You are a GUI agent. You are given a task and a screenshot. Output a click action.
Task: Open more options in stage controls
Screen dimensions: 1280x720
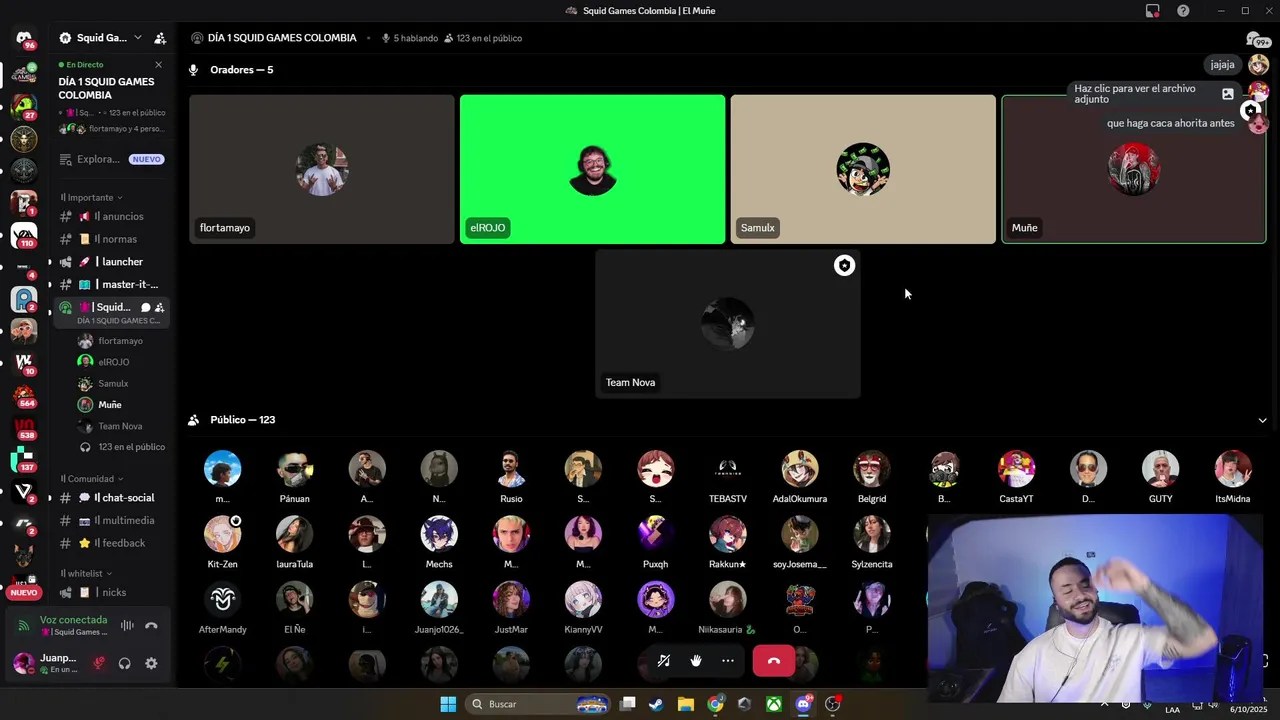point(728,661)
